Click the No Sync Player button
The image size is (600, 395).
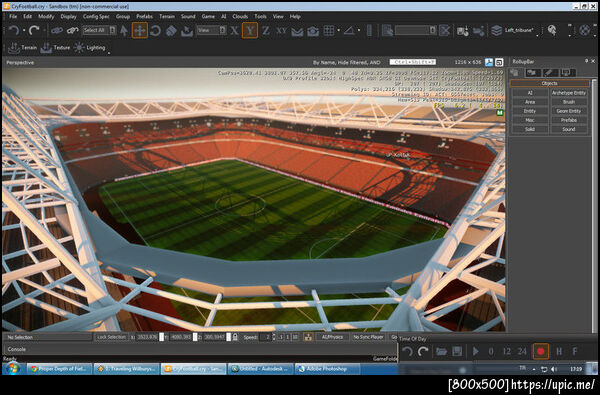click(368, 337)
